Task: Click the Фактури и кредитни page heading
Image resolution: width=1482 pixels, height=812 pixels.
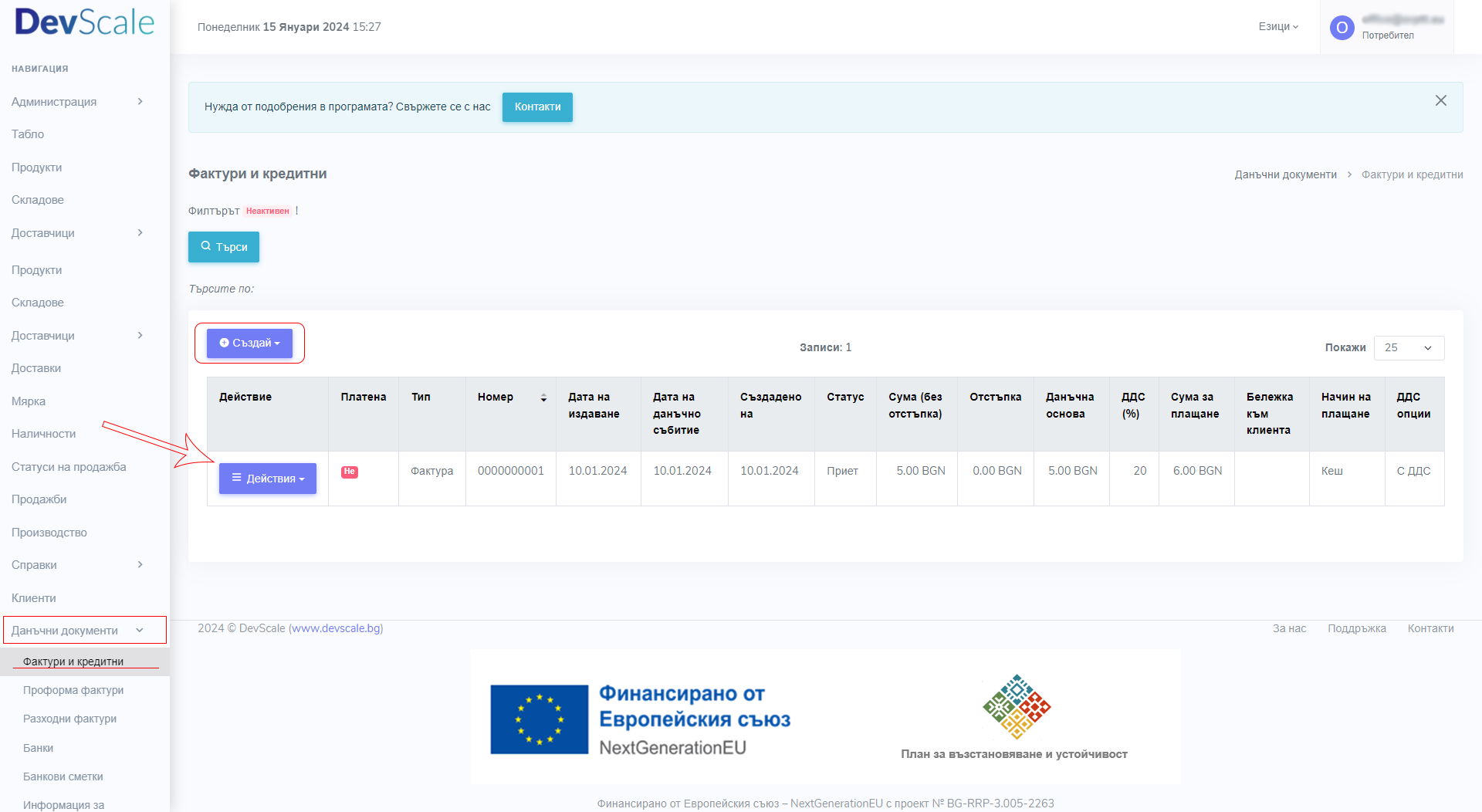Action: point(258,174)
